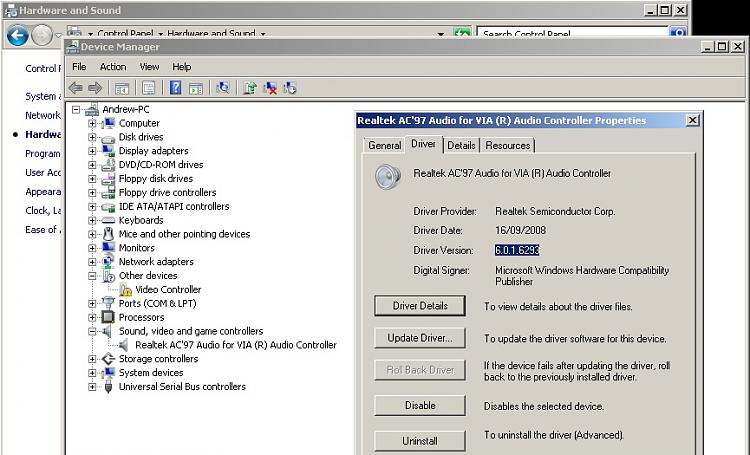
Task: Click the Processors chip icon
Action: [108, 317]
